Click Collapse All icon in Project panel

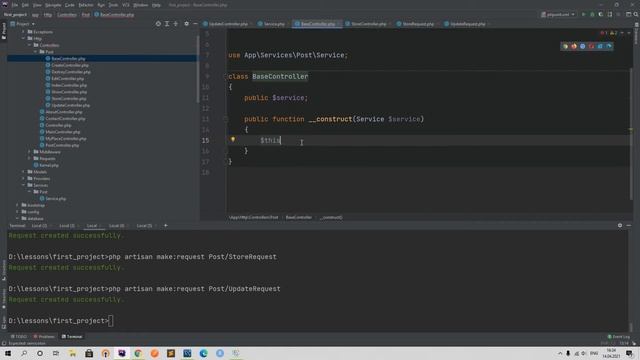(x=176, y=24)
